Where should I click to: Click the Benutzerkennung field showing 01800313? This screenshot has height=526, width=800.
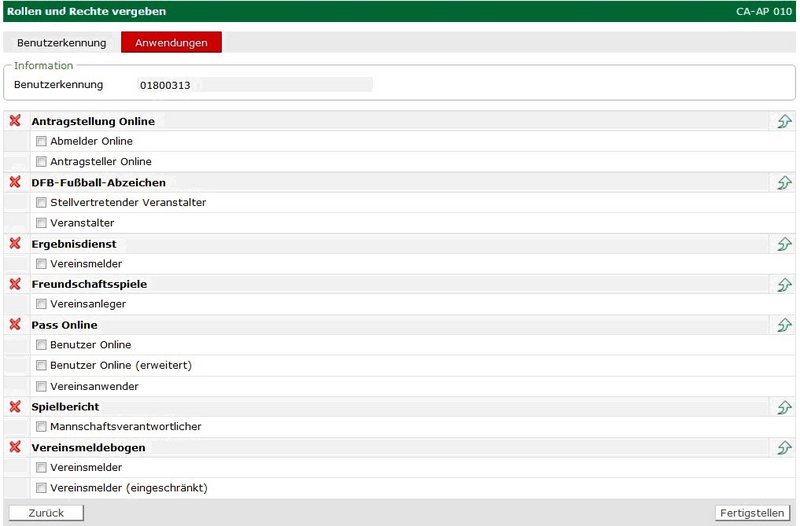(255, 85)
